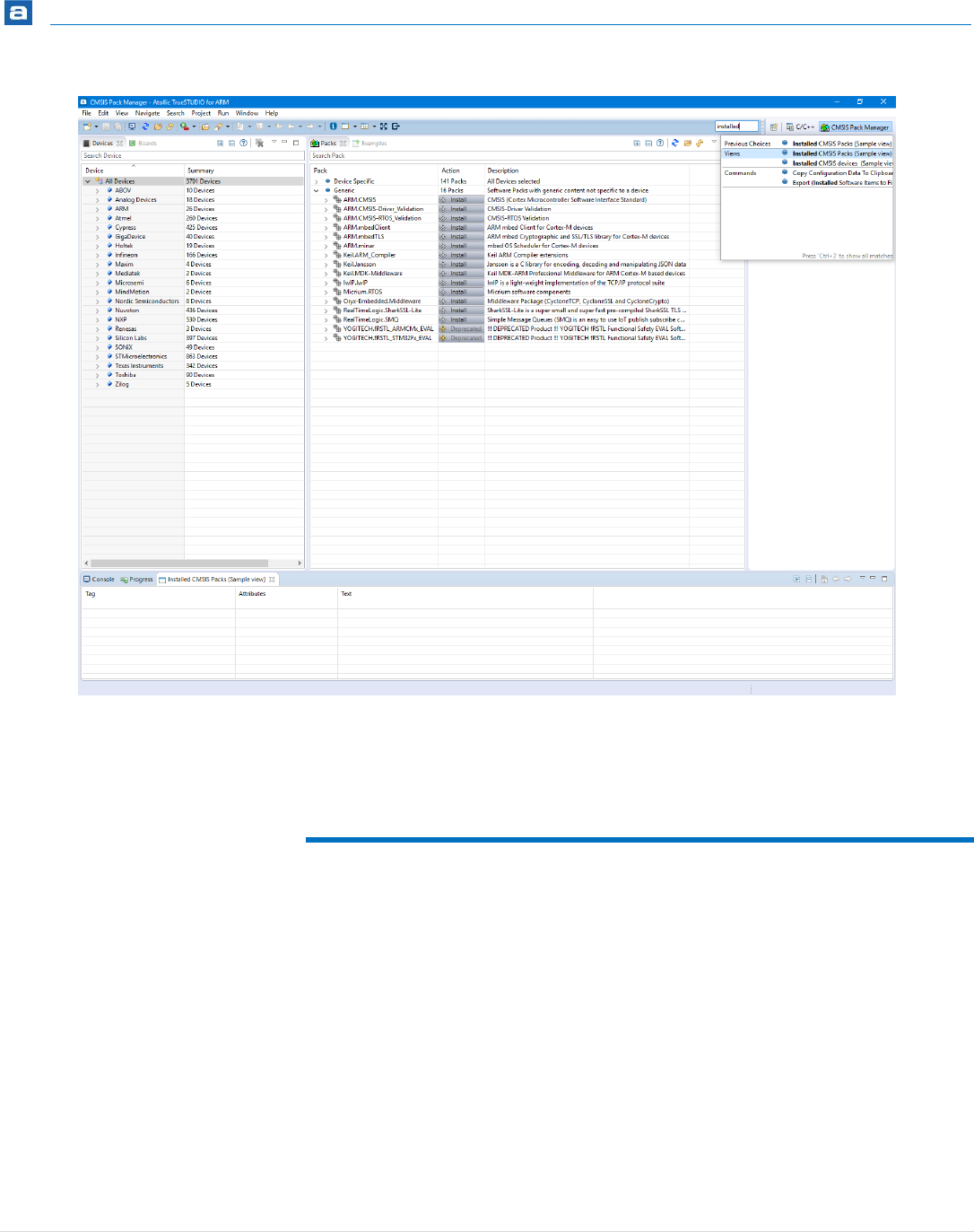Viewport: 974px width, 1232px height.
Task: Open Help icon in Devices panel
Action: click(x=243, y=143)
